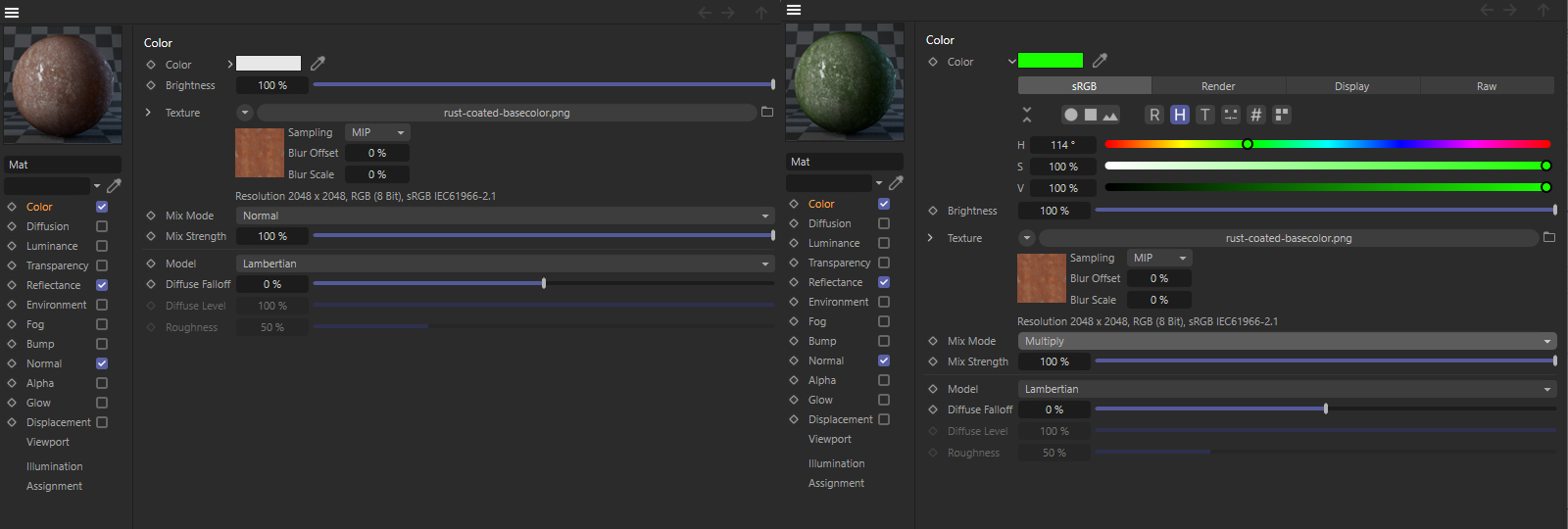This screenshot has width=1568, height=529.
Task: Pick a color with eyedropper beside green swatch
Action: click(1100, 61)
